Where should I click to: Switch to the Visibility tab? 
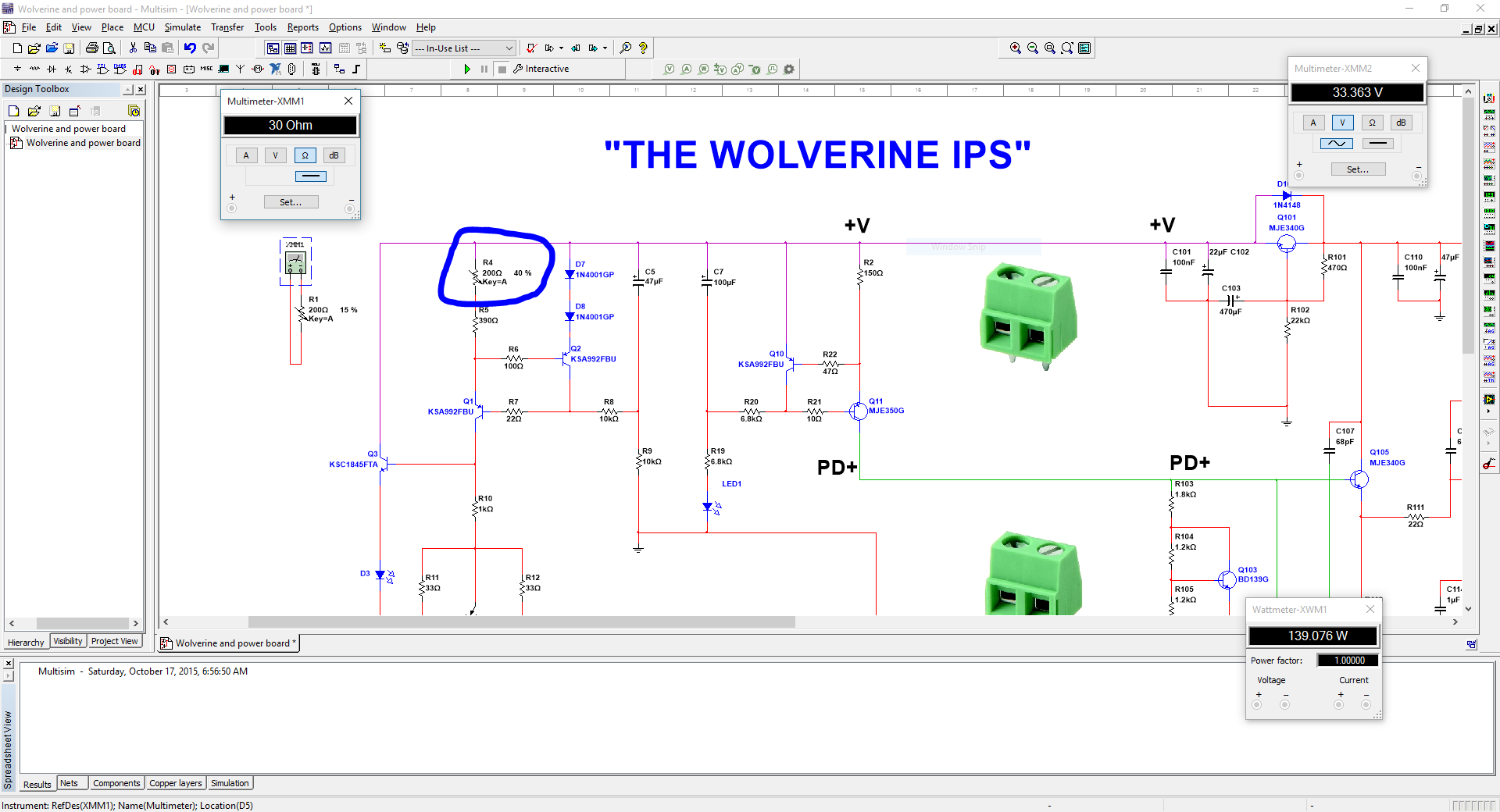pyautogui.click(x=68, y=642)
